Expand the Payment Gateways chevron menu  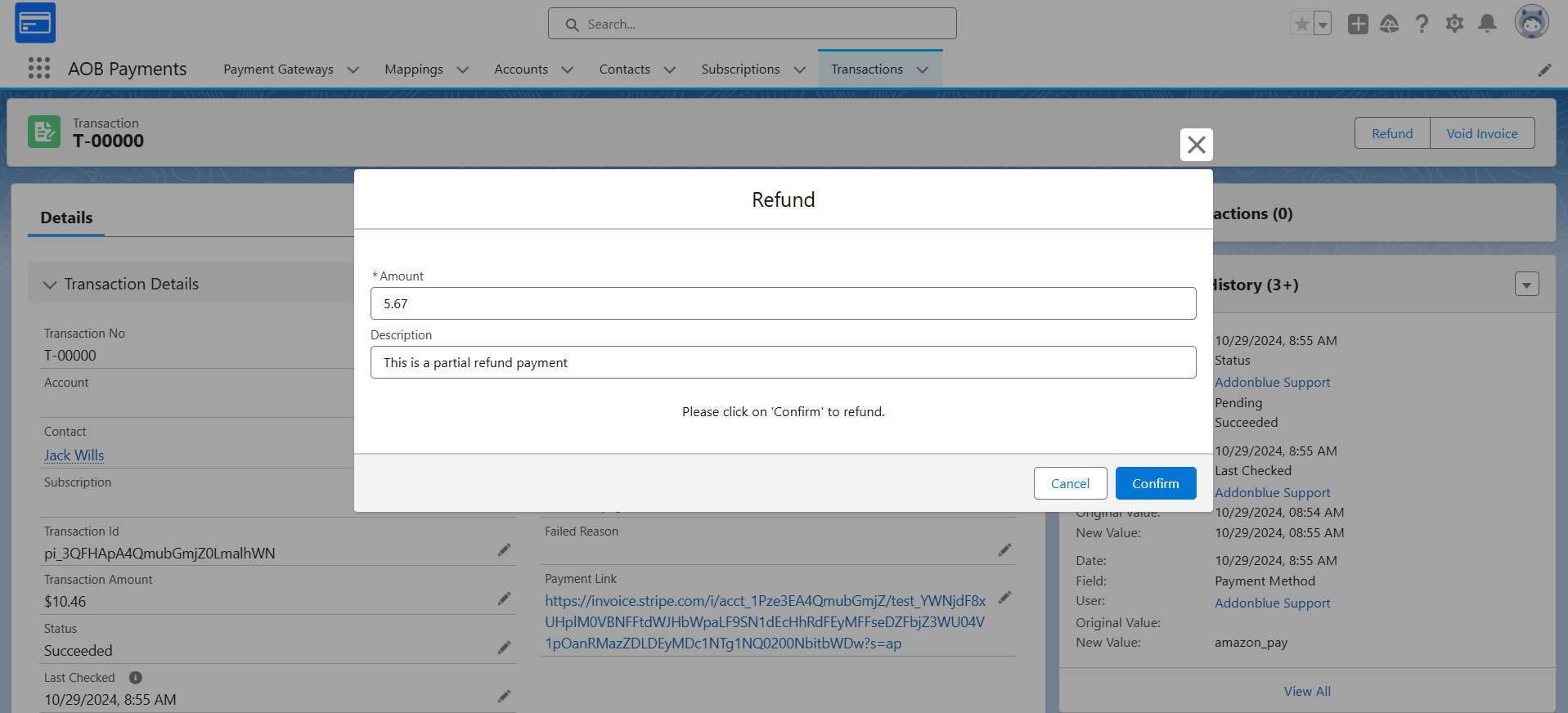click(353, 70)
